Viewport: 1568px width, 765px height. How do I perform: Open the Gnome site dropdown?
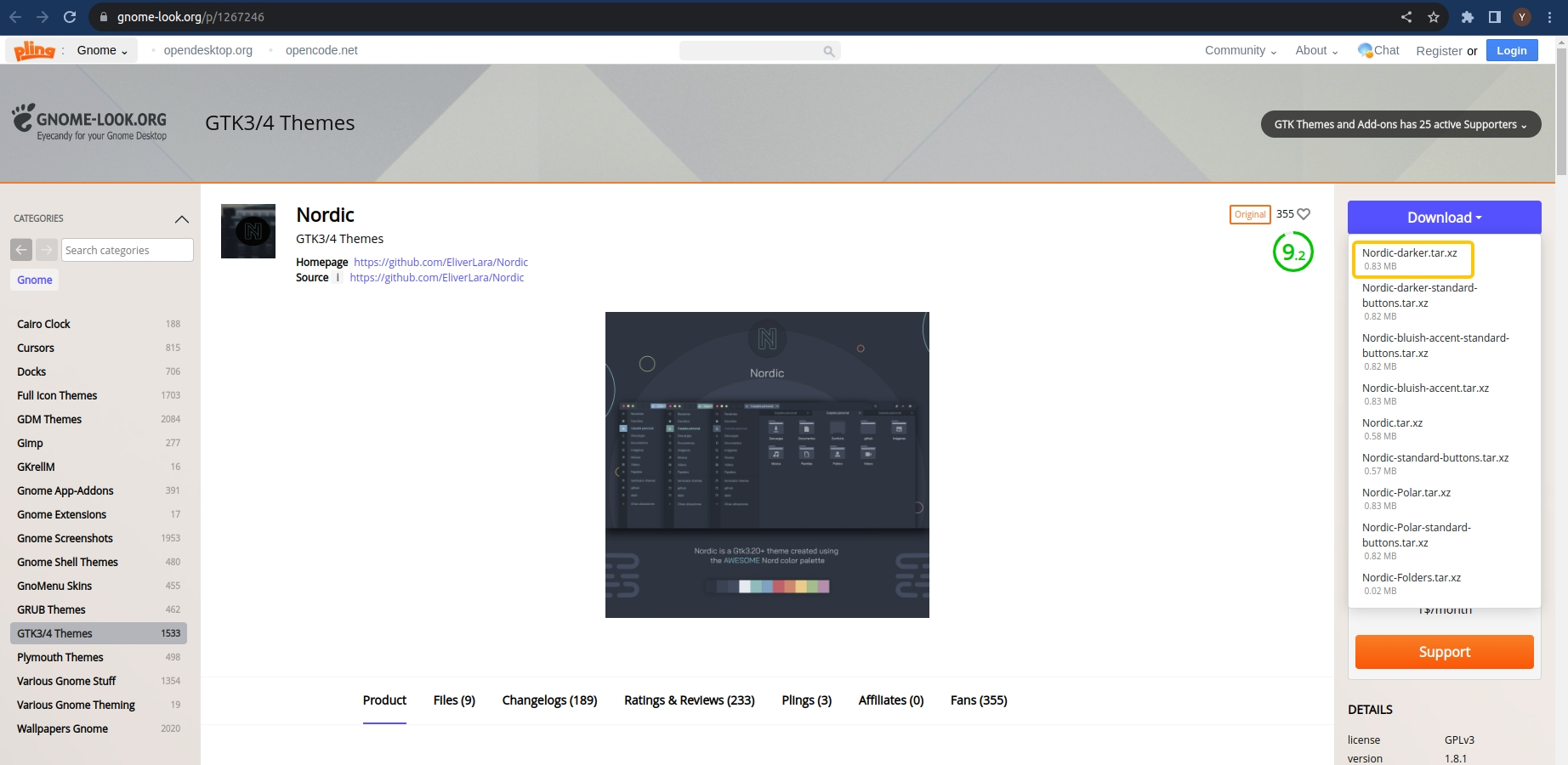tap(102, 50)
